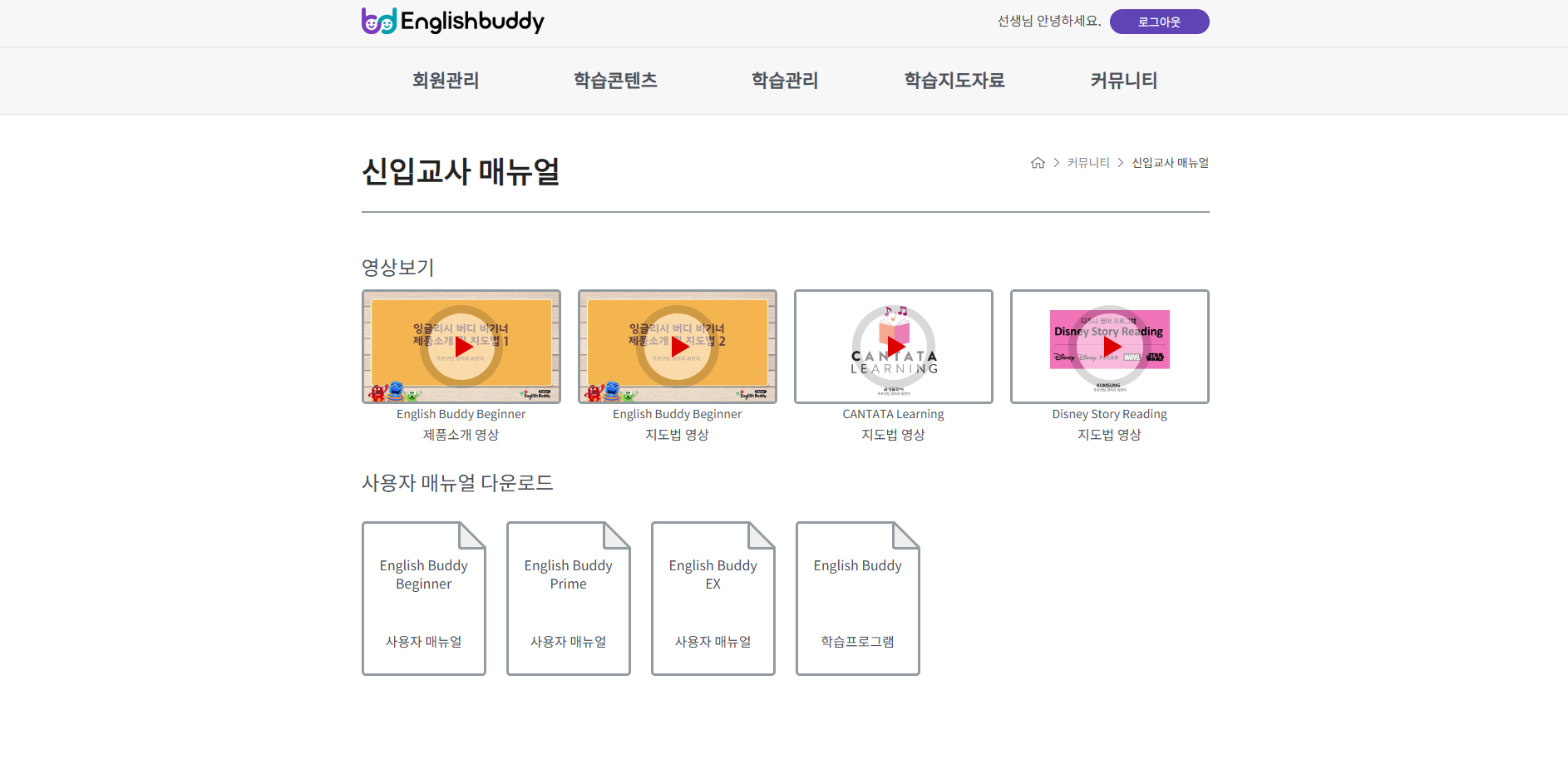The image size is (1568, 769).
Task: Click Disney Story Reading 지도법 영상 caption
Action: (1110, 424)
